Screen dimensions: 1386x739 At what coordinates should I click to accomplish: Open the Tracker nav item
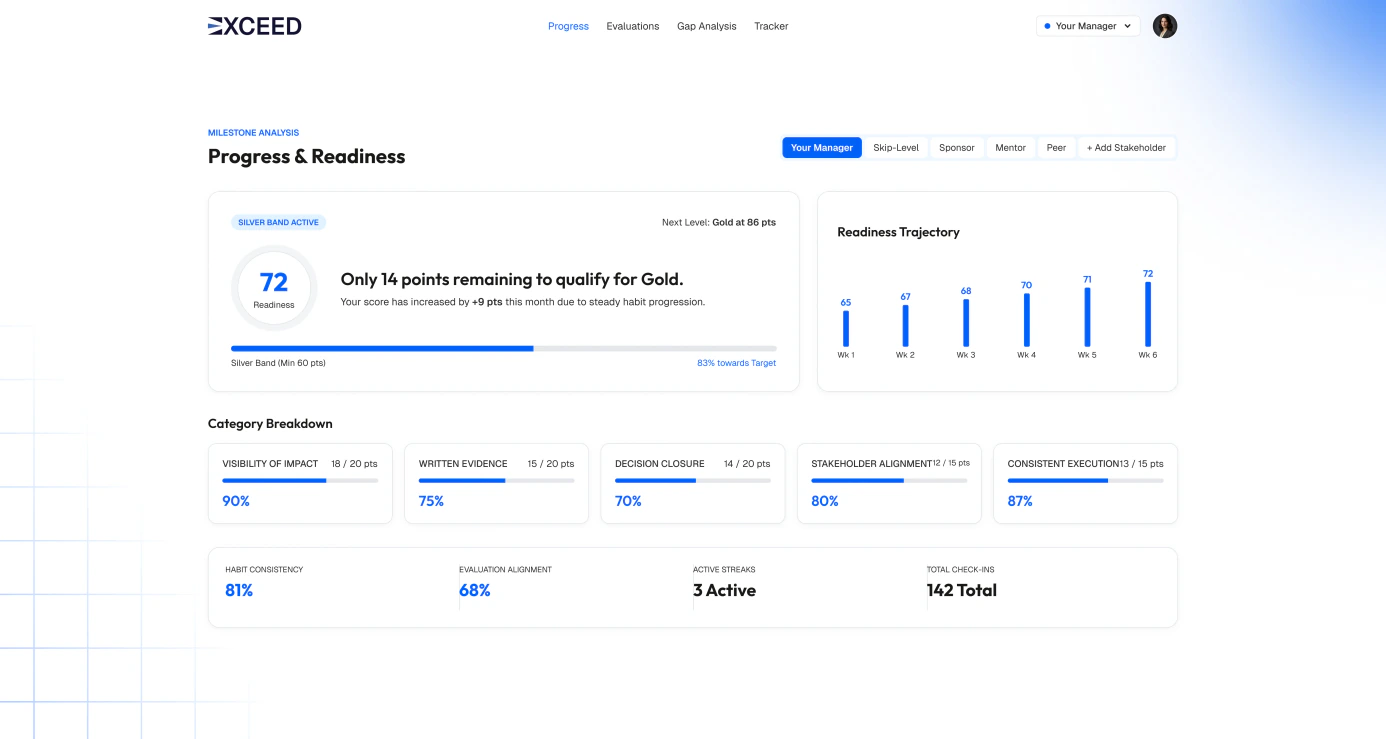771,26
